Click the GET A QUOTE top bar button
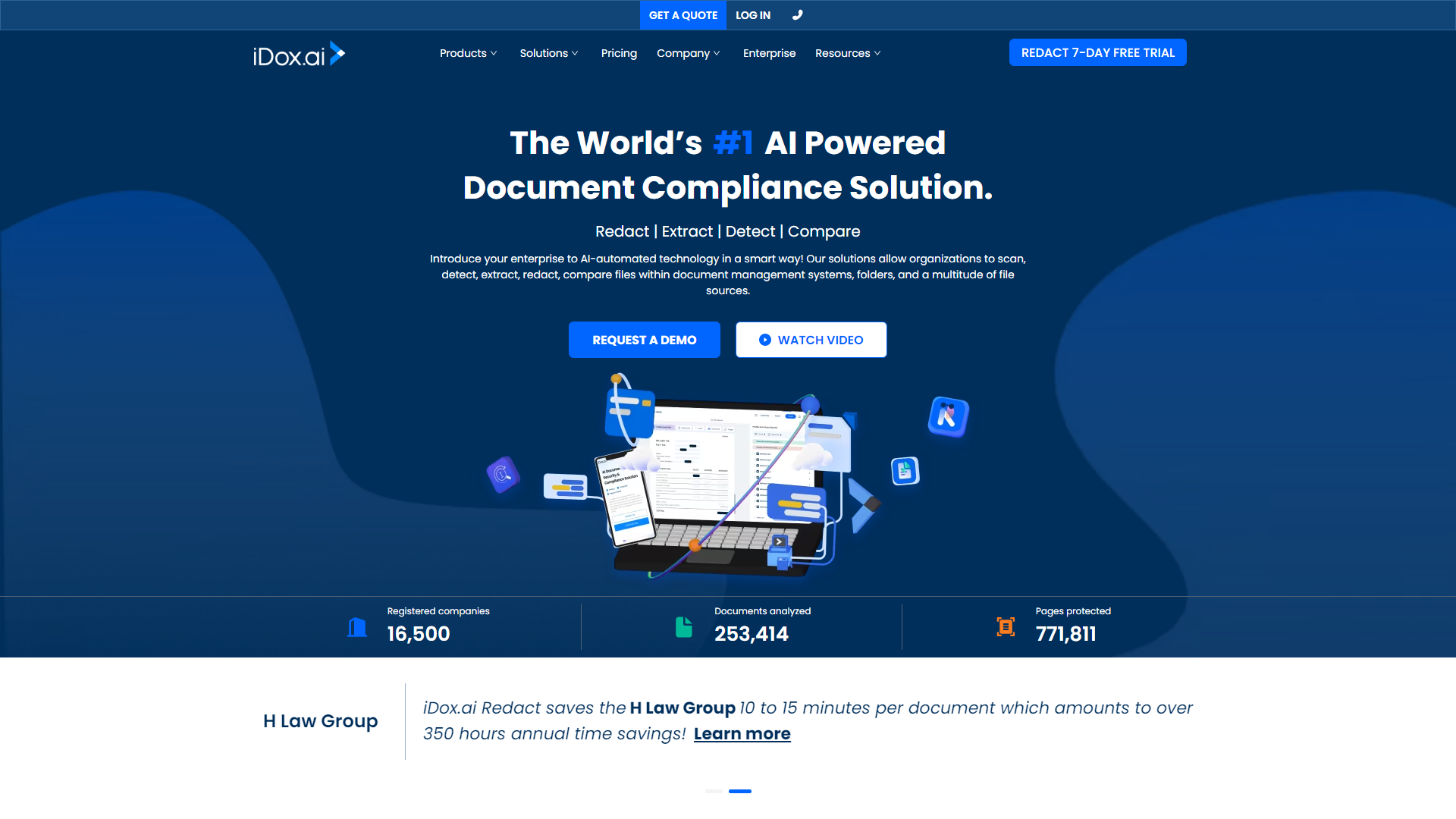Screen dimensions: 1456x819 pyautogui.click(x=683, y=15)
